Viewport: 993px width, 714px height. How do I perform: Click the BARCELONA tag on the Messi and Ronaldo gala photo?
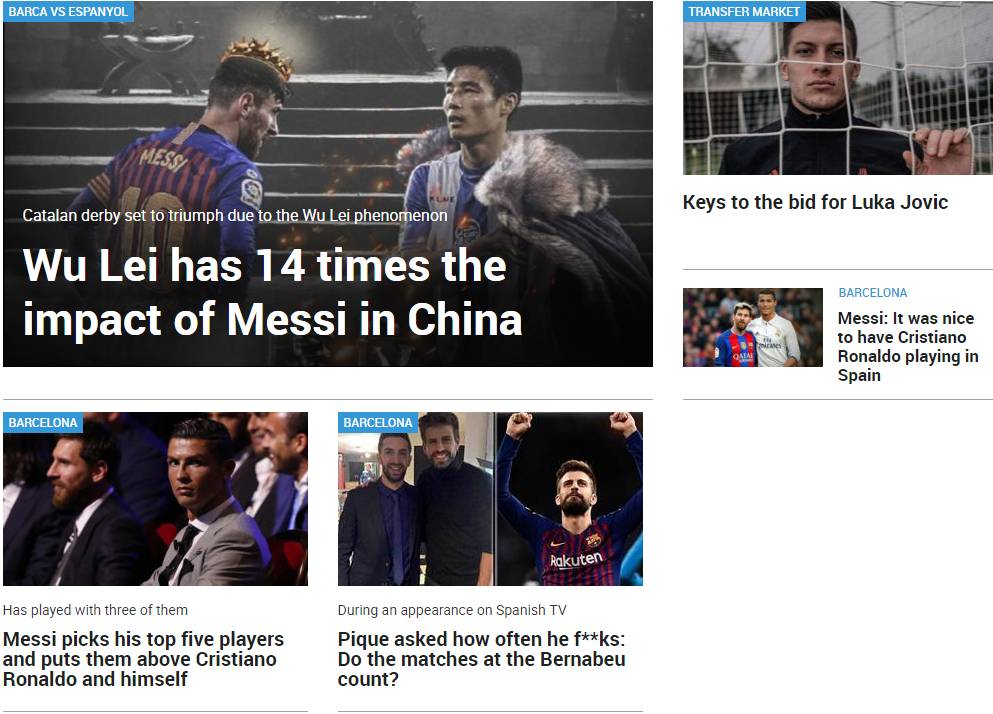click(x=42, y=423)
